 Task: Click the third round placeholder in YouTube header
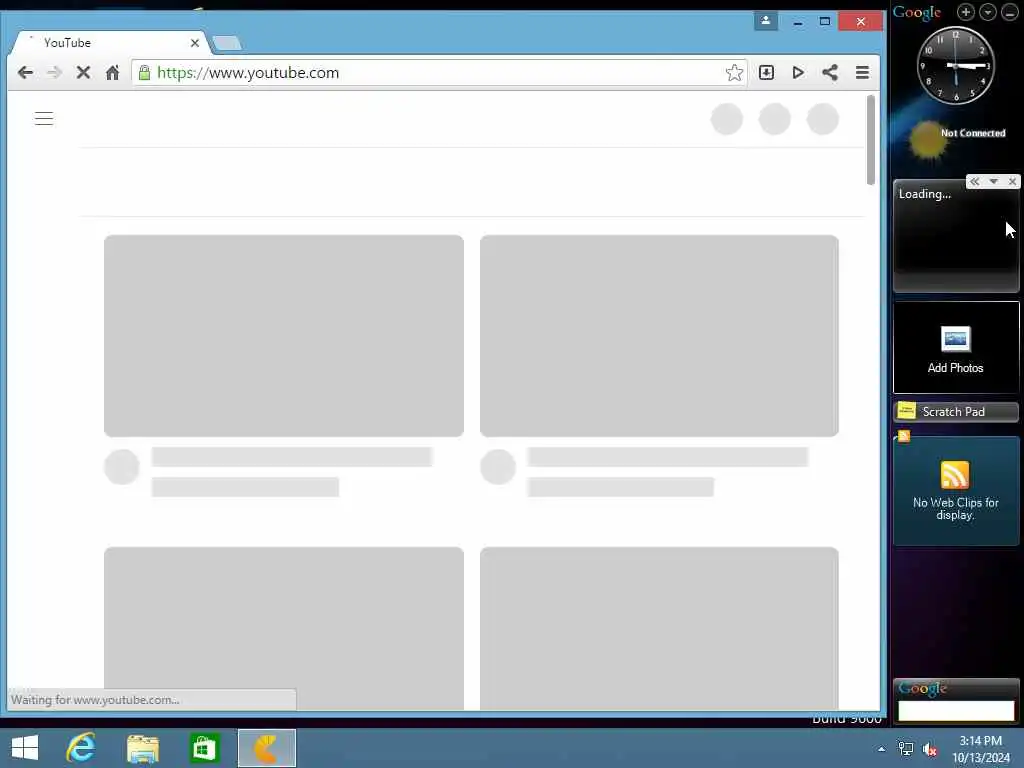point(823,119)
